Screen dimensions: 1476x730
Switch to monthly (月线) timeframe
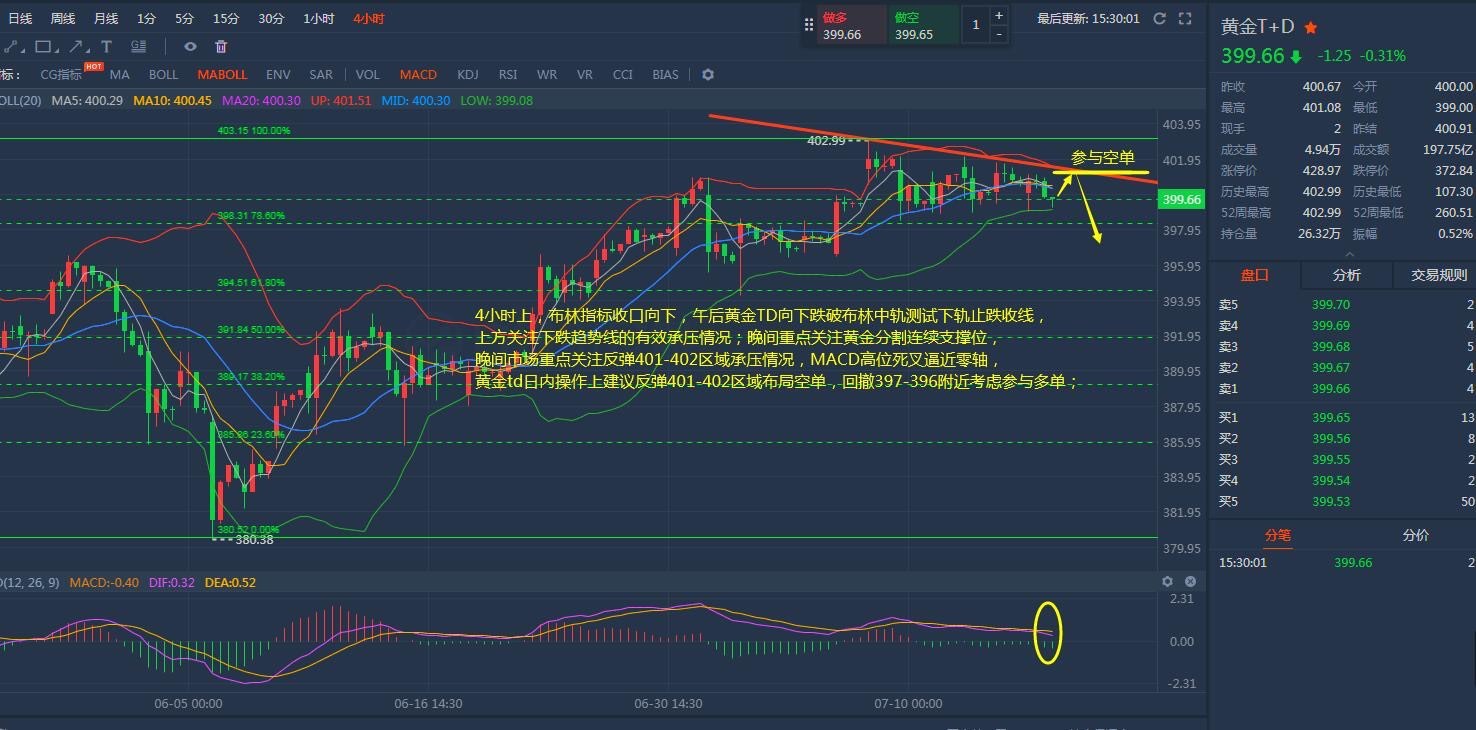coord(106,18)
